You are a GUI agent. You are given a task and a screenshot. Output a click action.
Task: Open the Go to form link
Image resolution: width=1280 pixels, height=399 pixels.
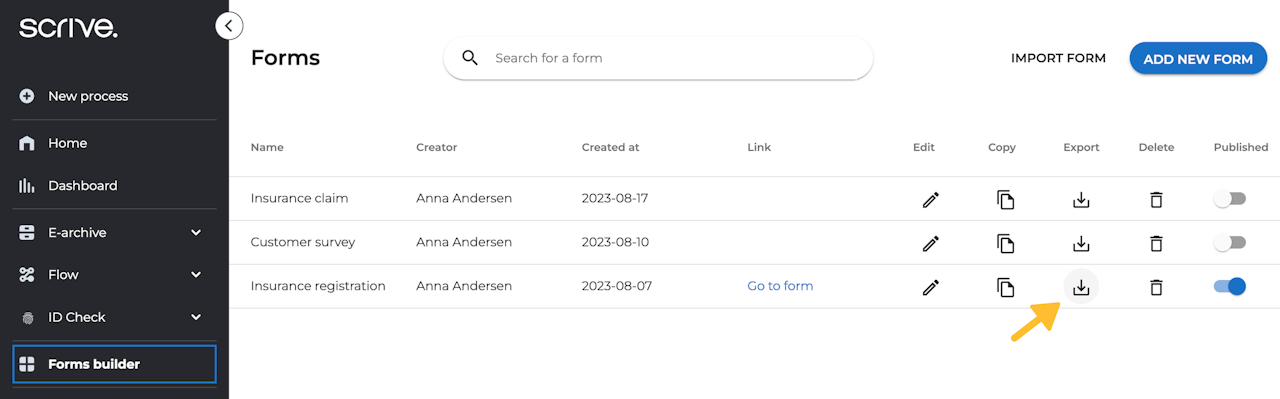(x=780, y=286)
